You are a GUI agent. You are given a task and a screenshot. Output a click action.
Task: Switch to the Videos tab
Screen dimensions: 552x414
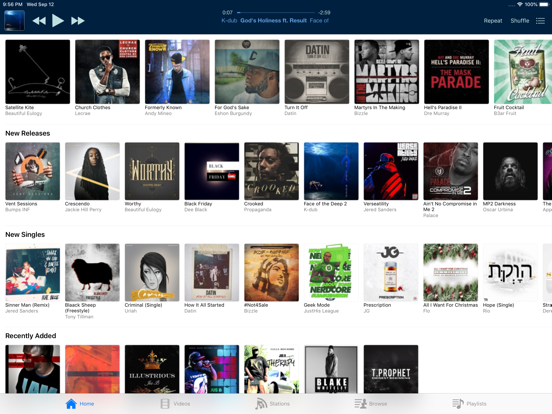coord(175,403)
